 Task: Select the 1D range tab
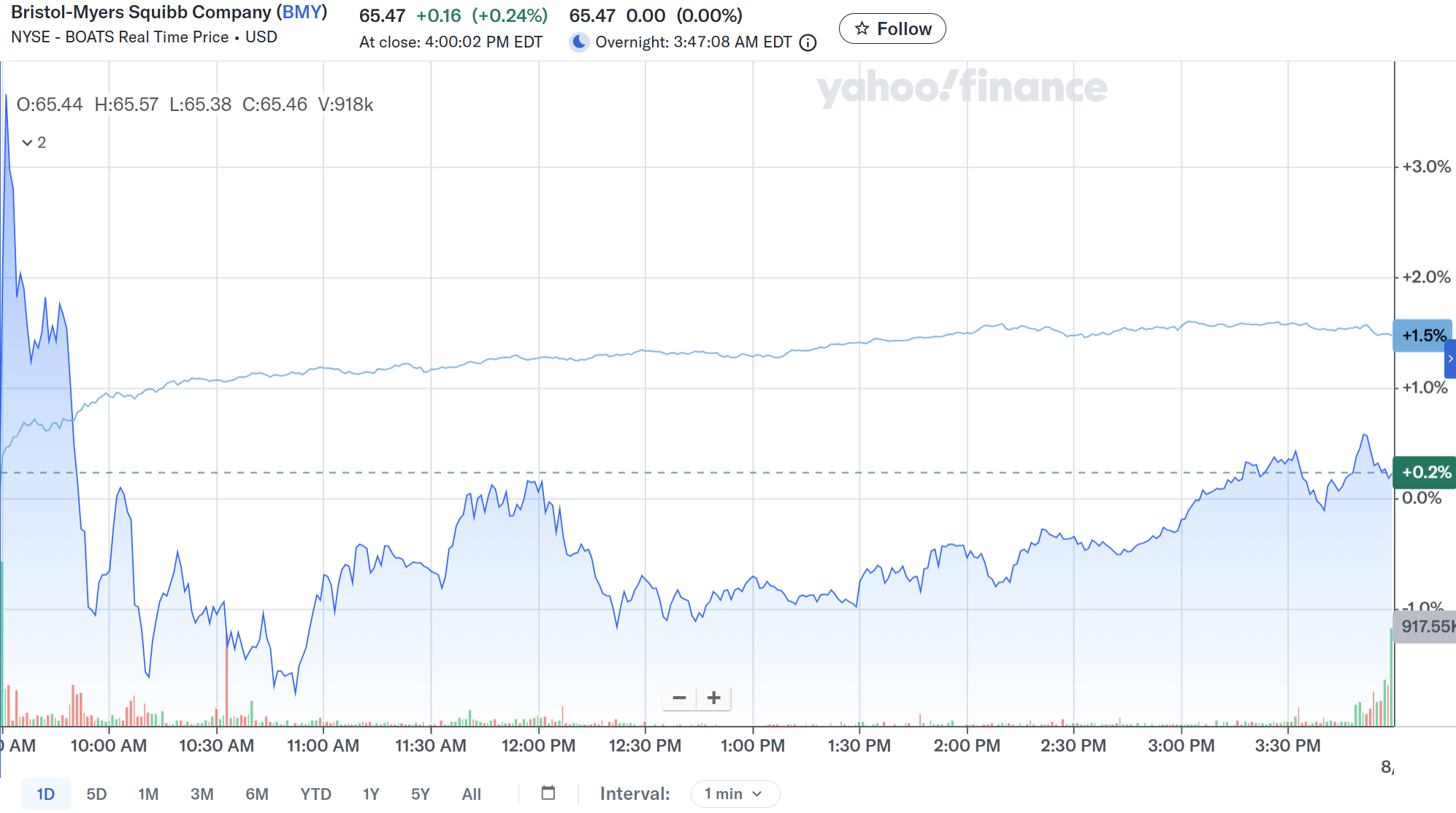point(46,794)
